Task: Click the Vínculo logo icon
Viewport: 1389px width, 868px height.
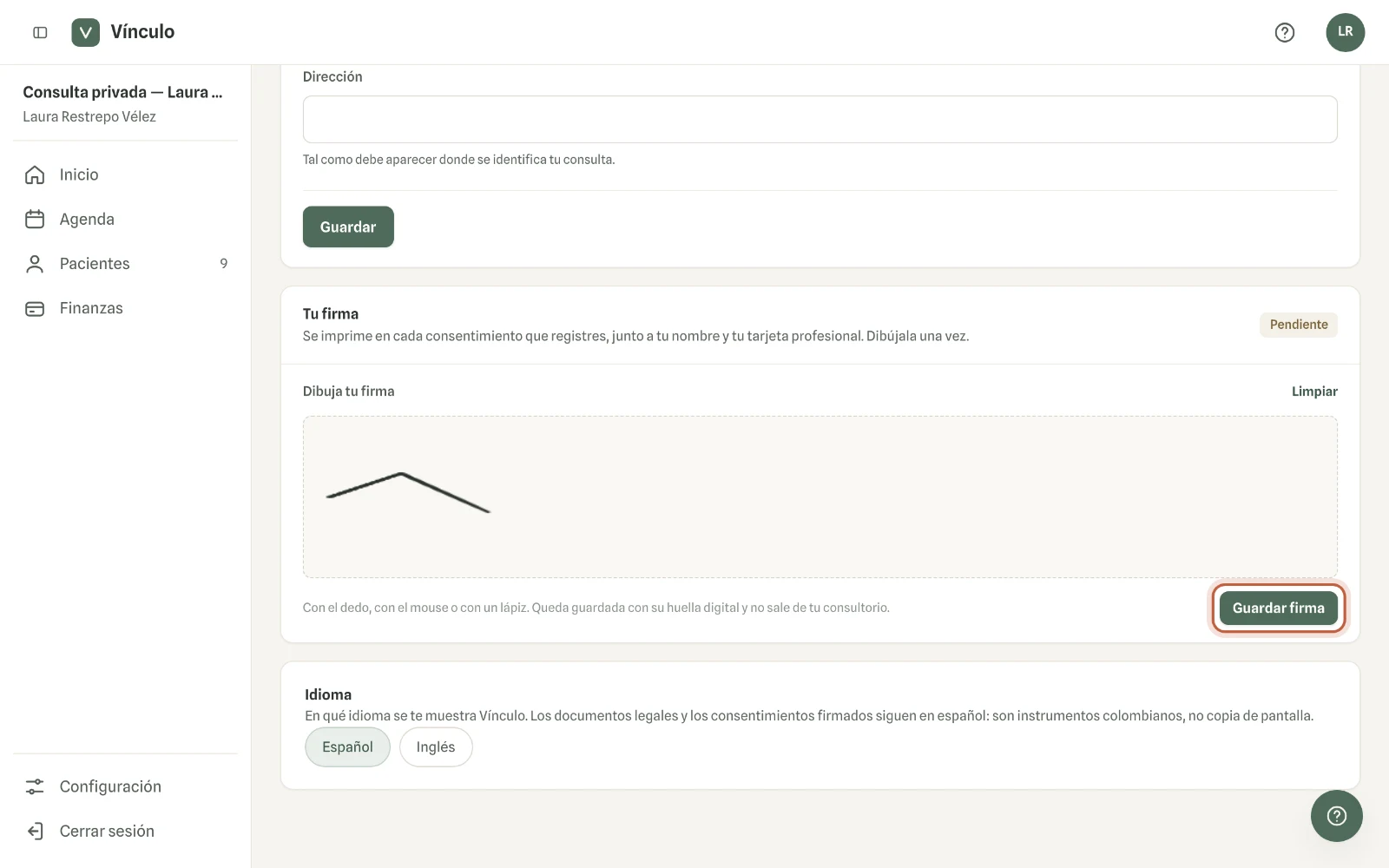Action: (x=85, y=32)
